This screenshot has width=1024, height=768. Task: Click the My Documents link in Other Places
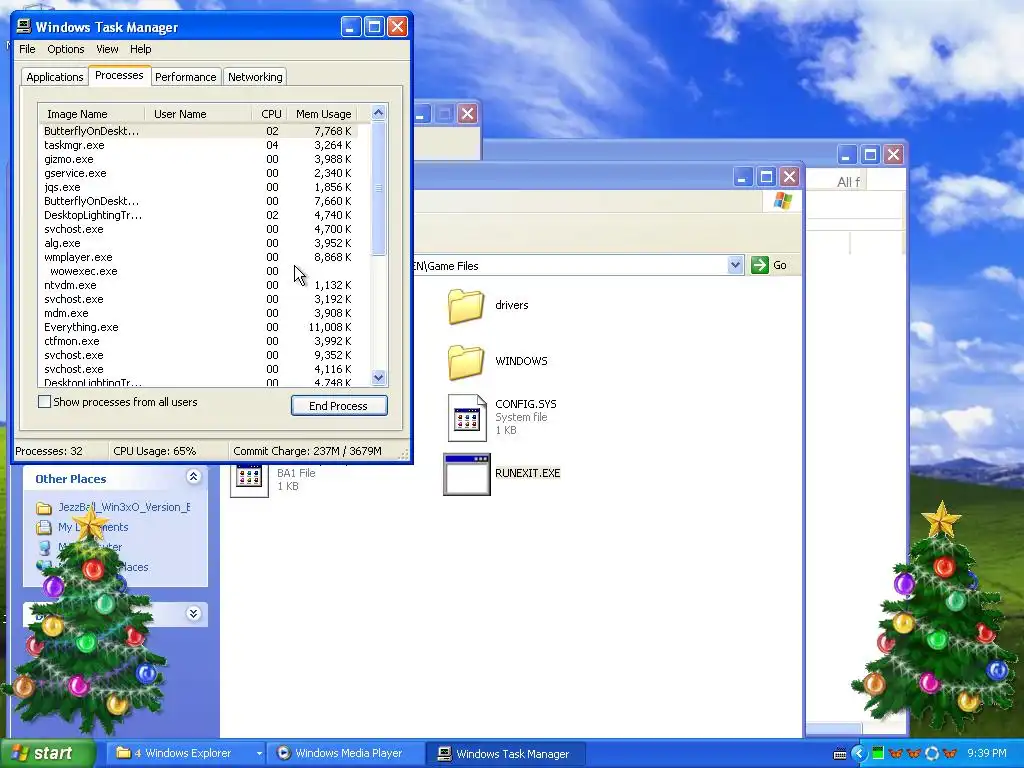click(x=93, y=527)
